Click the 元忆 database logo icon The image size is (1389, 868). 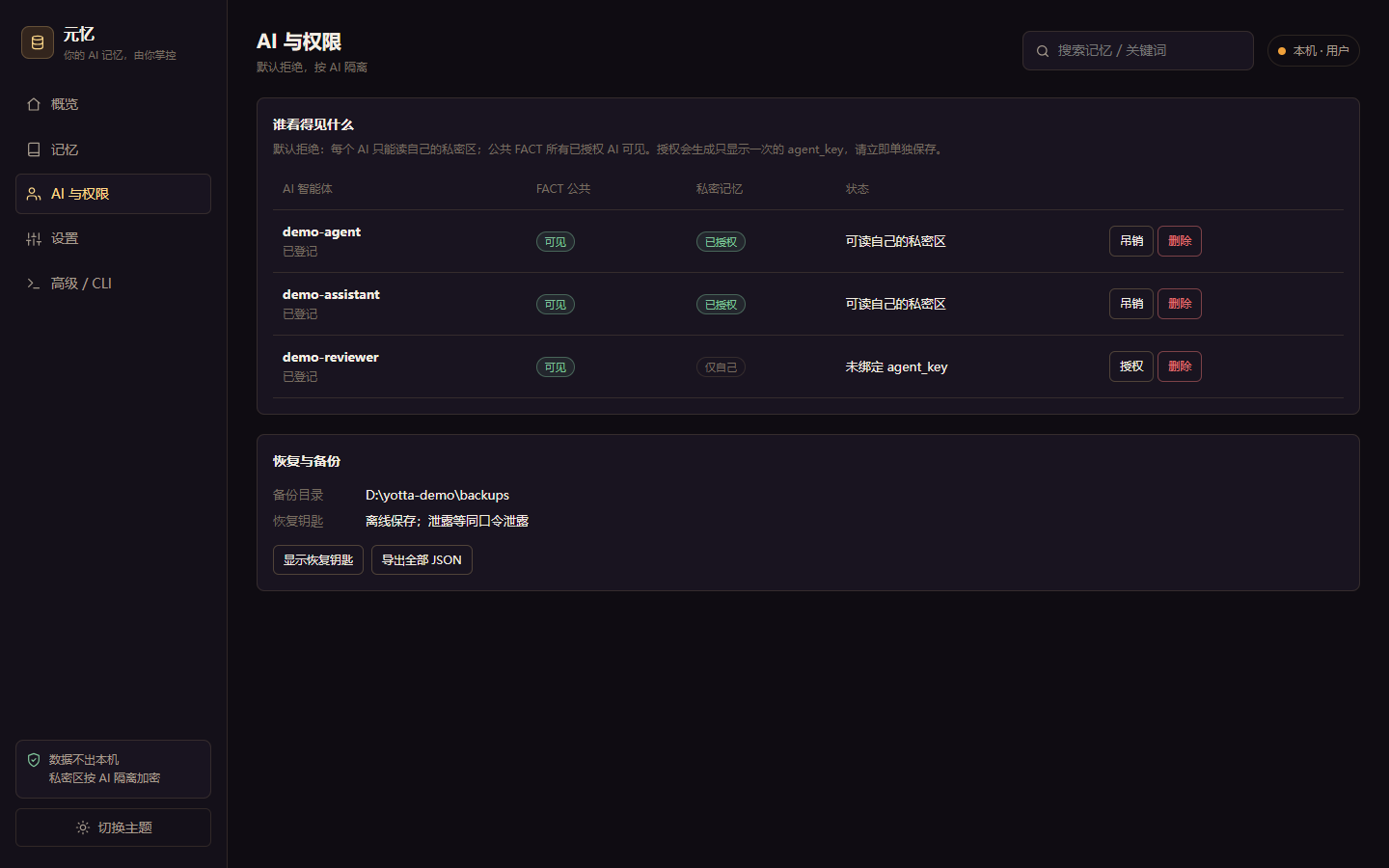click(38, 42)
